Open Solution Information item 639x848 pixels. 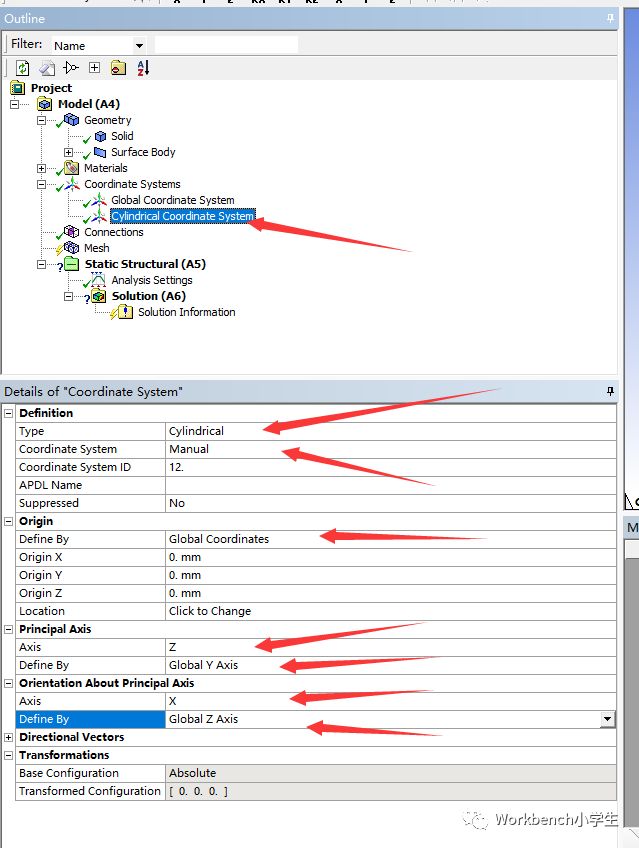186,312
